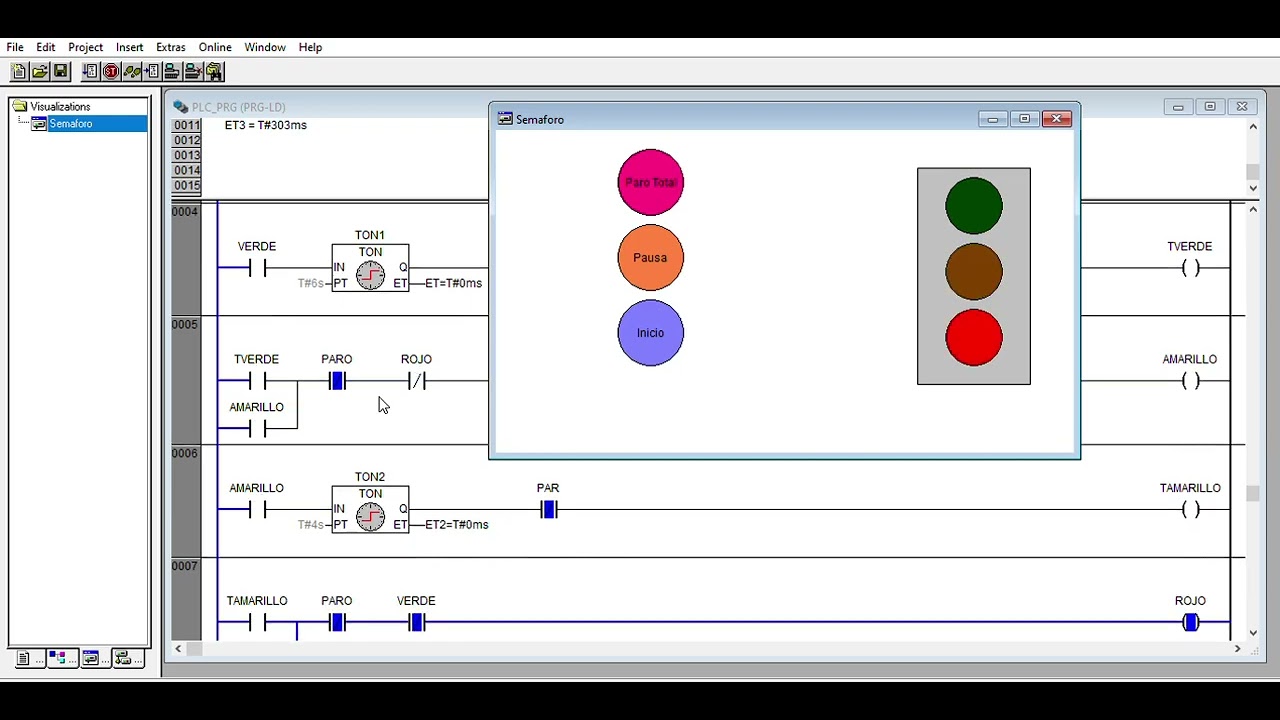Click the Login toolbar icon
The height and width of the screenshot is (720, 1280).
[172, 71]
